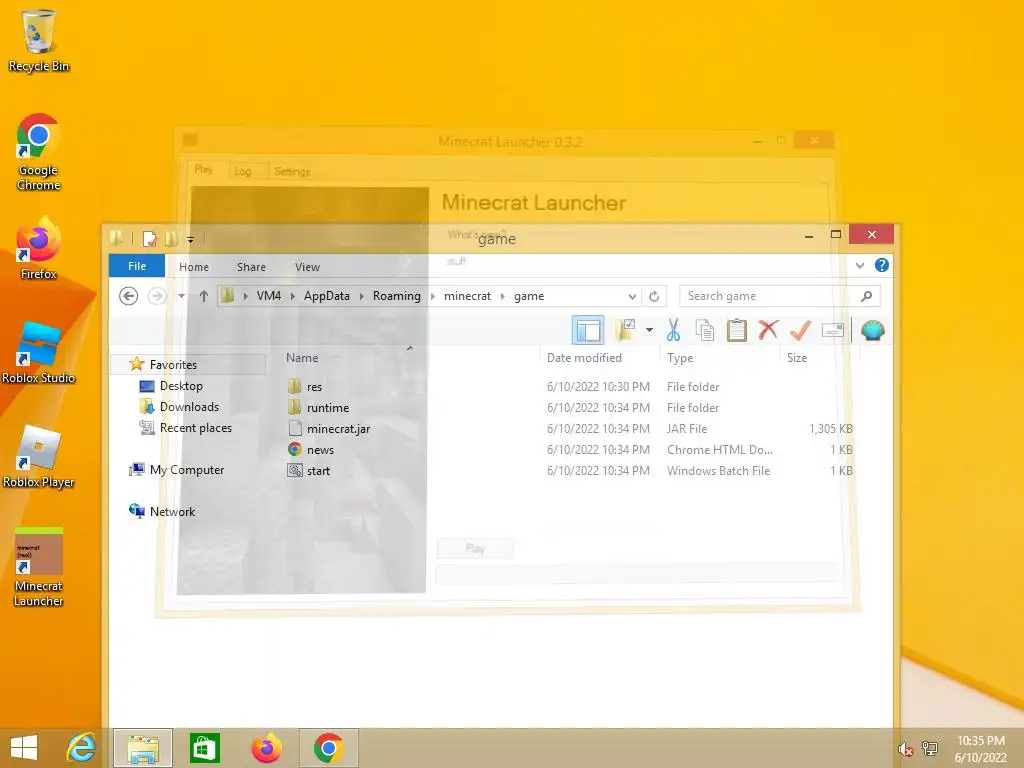Select Roblox Studio desktop shortcut
This screenshot has height=768, width=1024.
pos(39,353)
